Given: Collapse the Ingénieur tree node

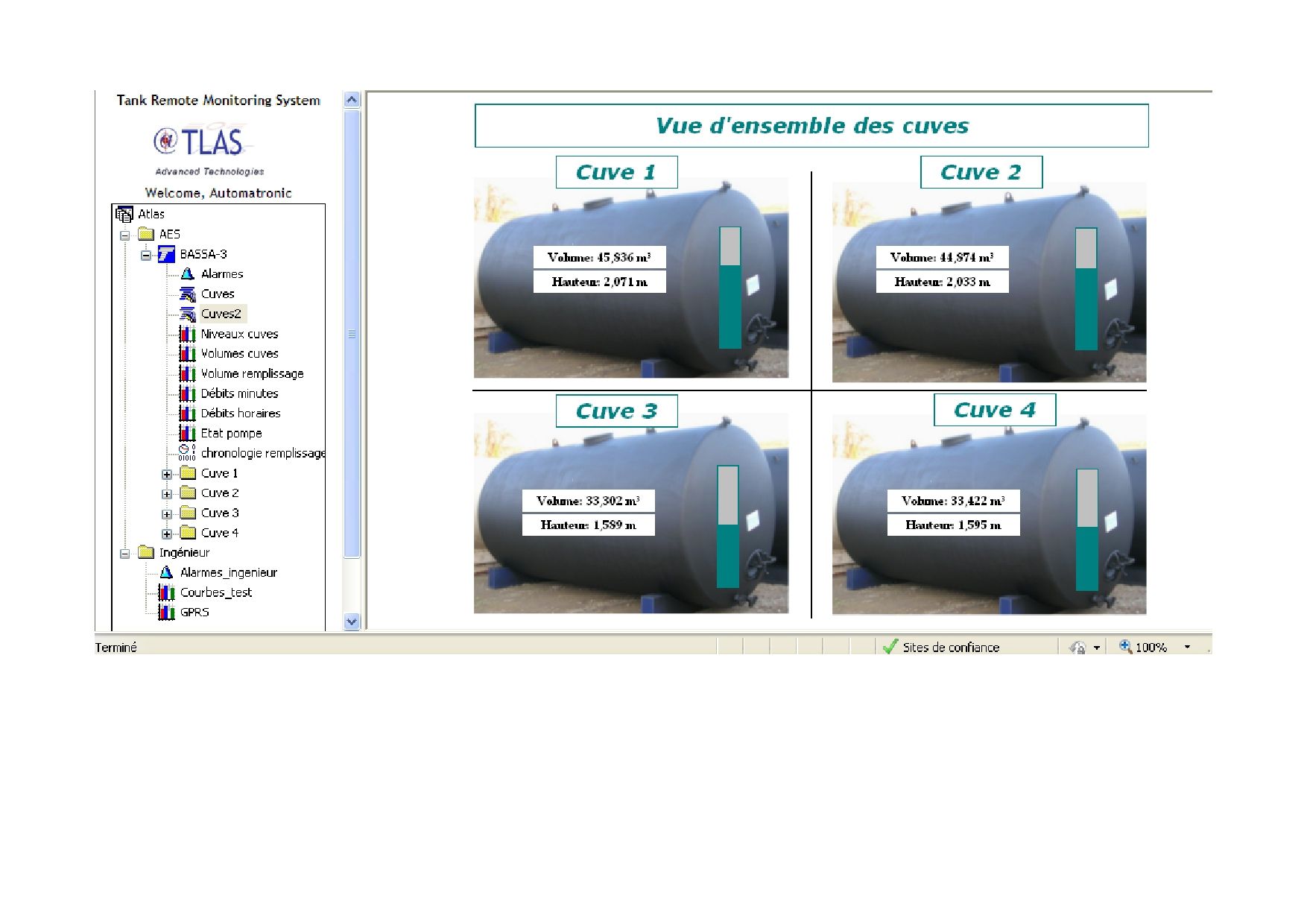Looking at the screenshot, I should pos(125,553).
